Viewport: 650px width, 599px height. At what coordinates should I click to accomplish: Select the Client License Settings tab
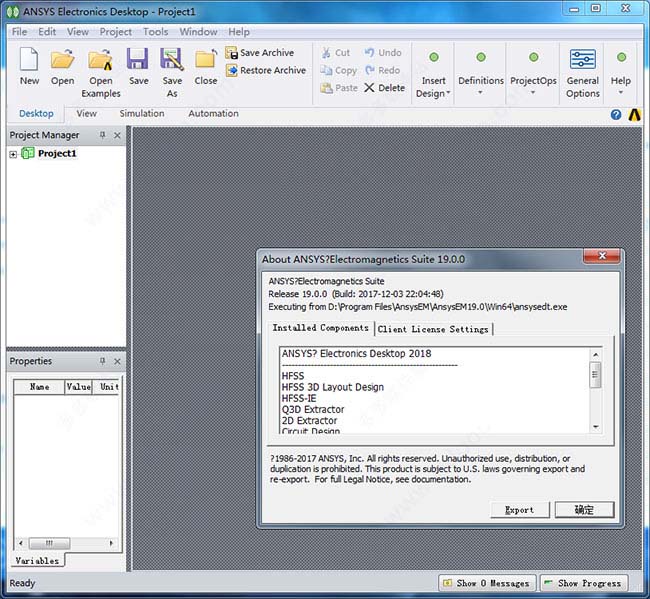click(433, 329)
